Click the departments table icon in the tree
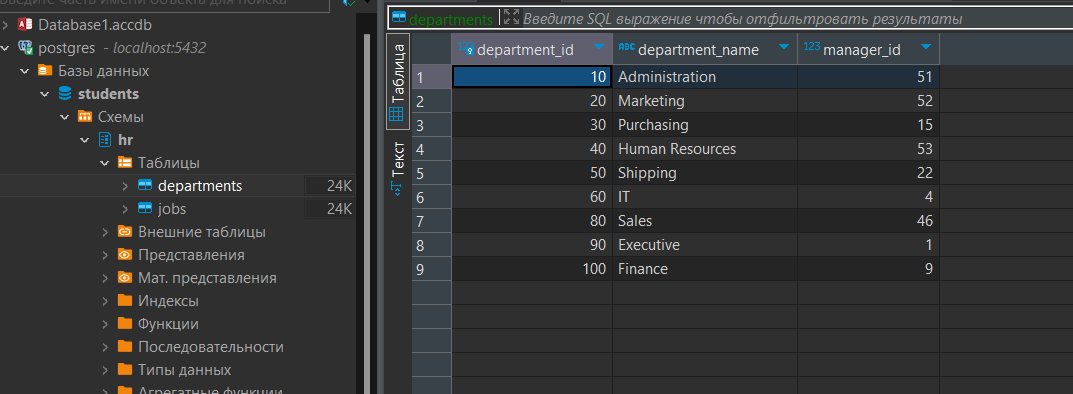Viewport: 1073px width, 394px height. coord(144,185)
